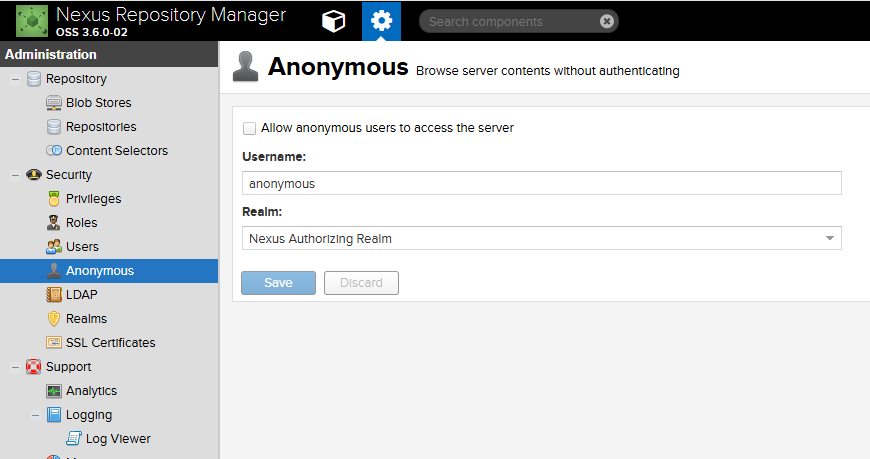Open the Blob Stores page
The width and height of the screenshot is (870, 459).
pyautogui.click(x=98, y=103)
